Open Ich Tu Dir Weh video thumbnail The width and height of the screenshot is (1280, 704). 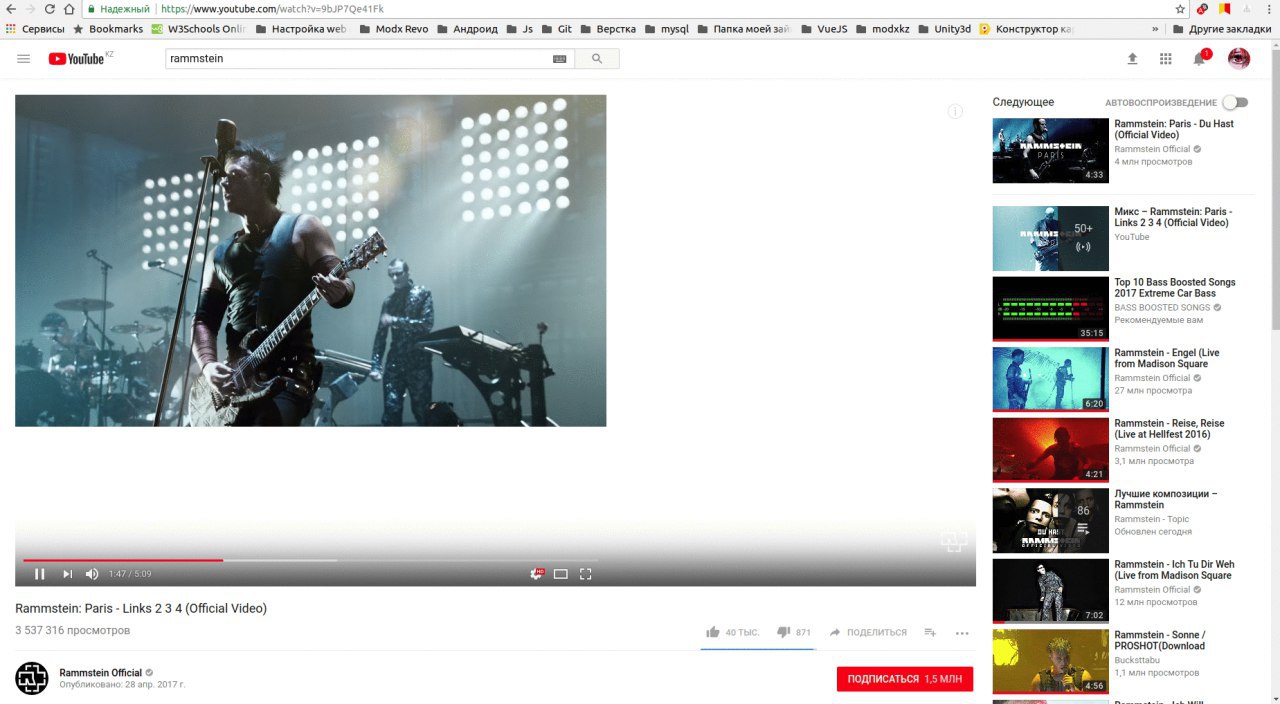[x=1050, y=591]
